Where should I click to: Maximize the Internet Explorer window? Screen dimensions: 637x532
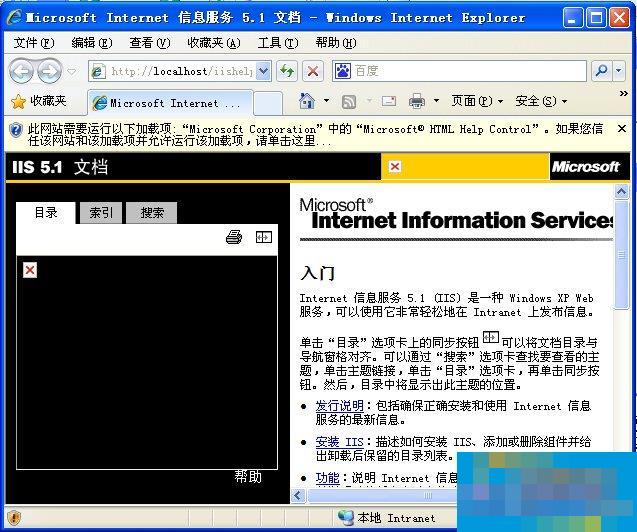(596, 18)
